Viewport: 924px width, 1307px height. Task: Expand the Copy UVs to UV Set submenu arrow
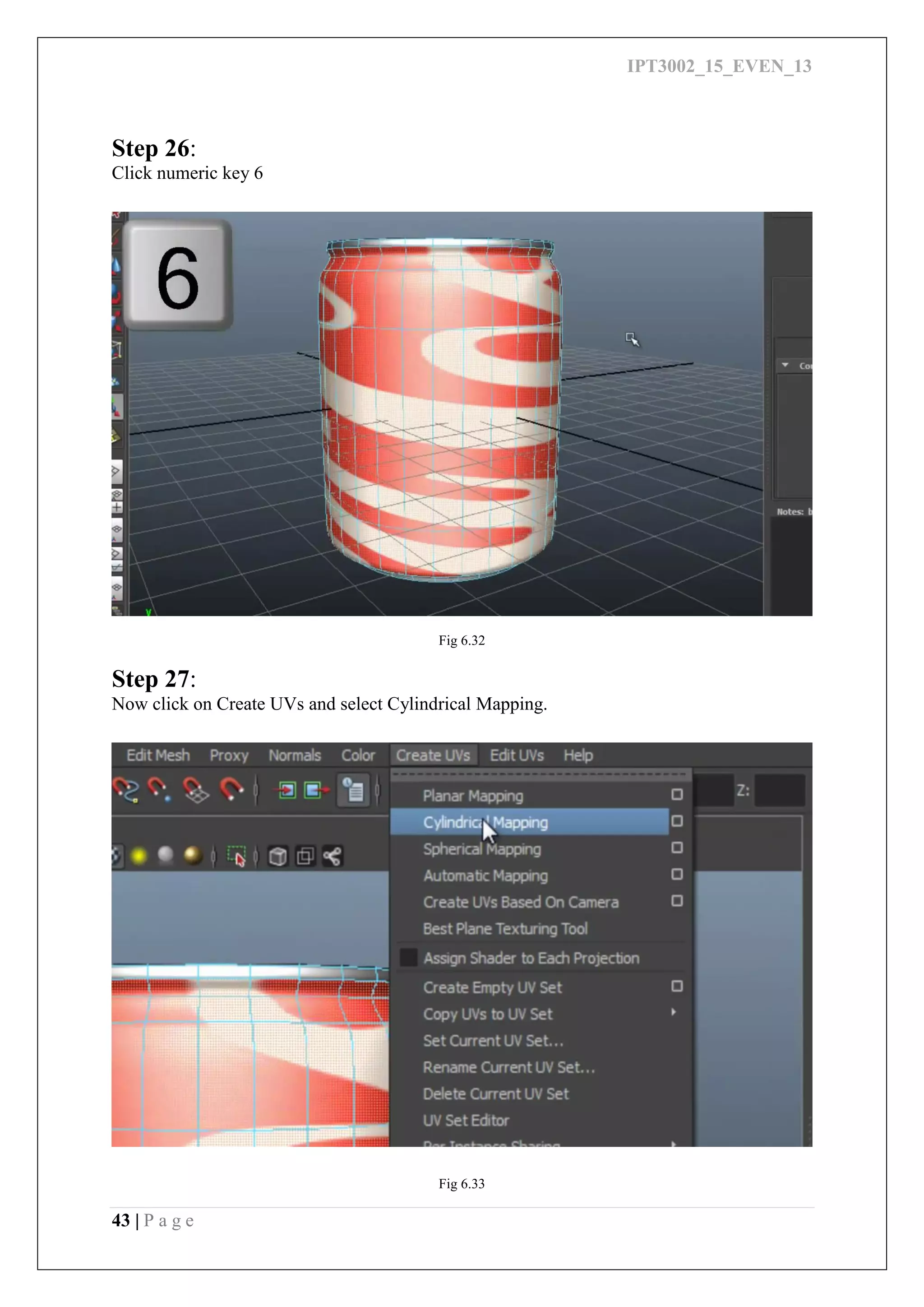674,1012
